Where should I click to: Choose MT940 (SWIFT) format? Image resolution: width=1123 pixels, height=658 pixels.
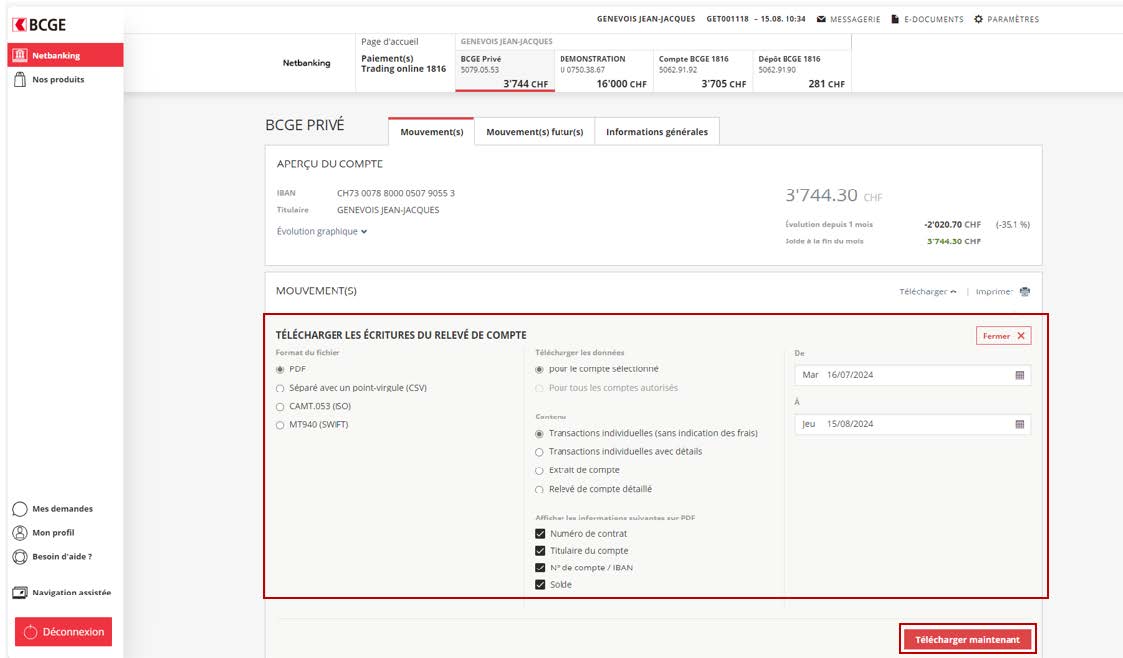(x=280, y=425)
